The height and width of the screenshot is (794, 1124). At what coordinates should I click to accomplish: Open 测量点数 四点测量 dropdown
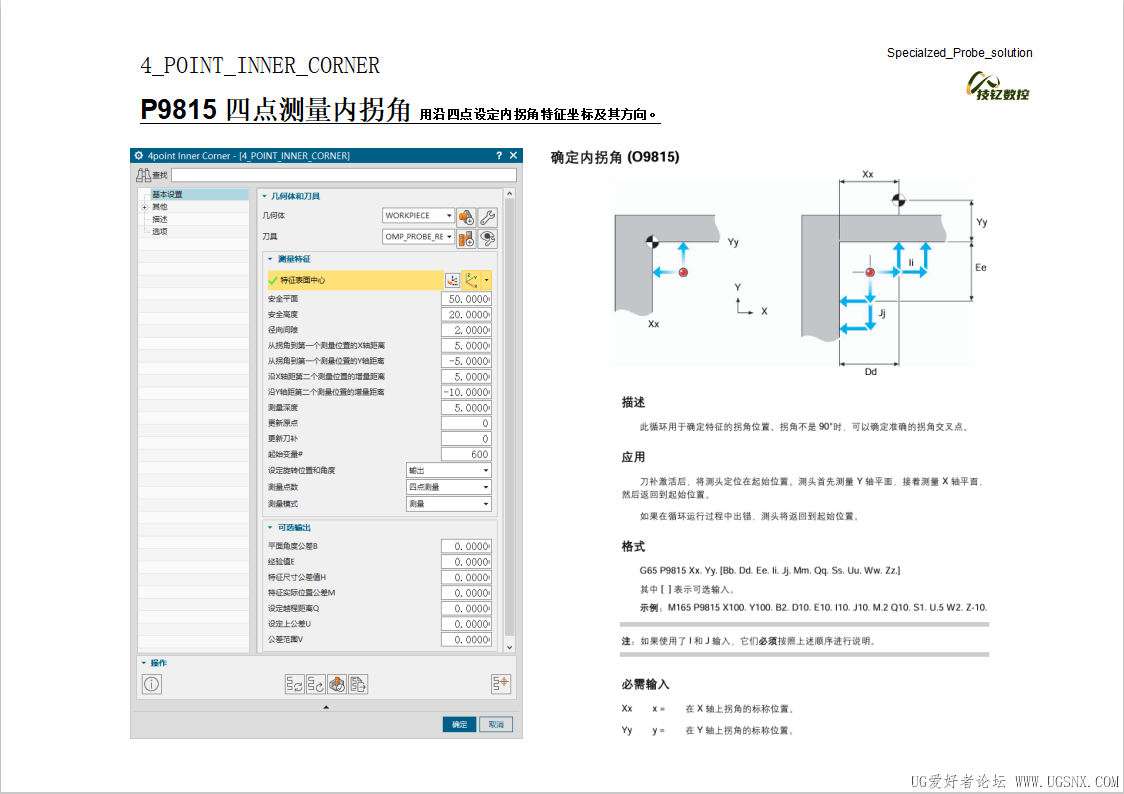click(449, 487)
